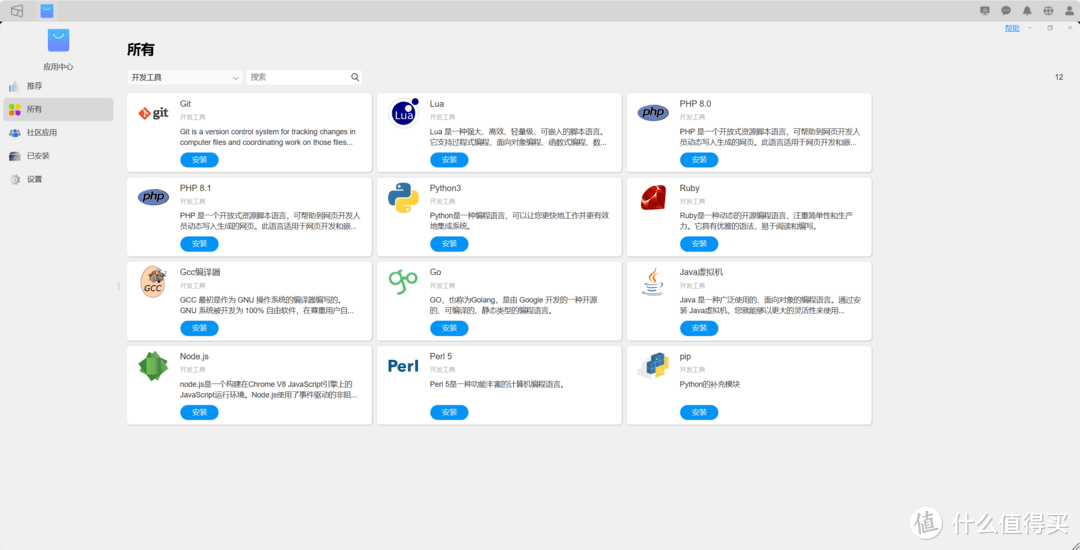Image resolution: width=1080 pixels, height=550 pixels.
Task: Install Ruby
Action: [698, 244]
